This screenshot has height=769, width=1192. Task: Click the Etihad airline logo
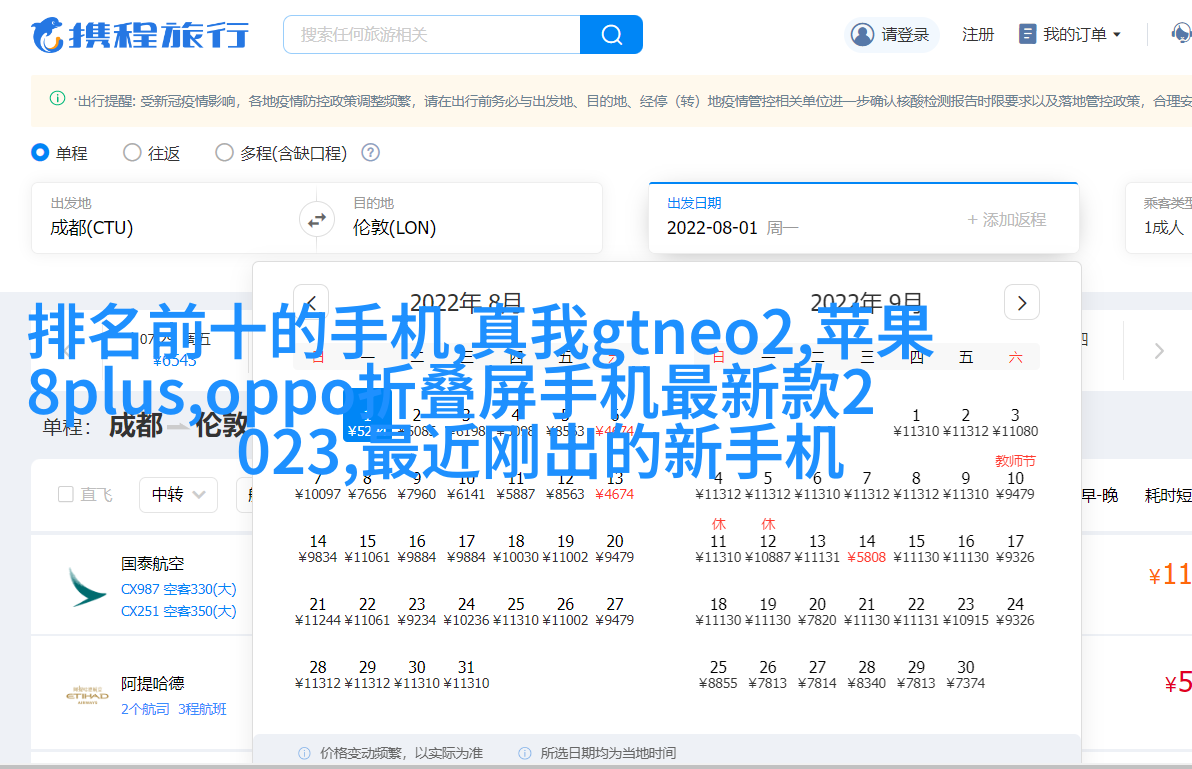pos(87,695)
